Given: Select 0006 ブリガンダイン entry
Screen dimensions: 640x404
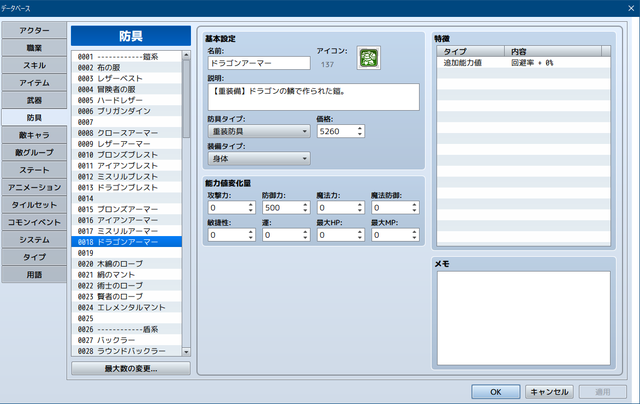Looking at the screenshot, I should [127, 111].
